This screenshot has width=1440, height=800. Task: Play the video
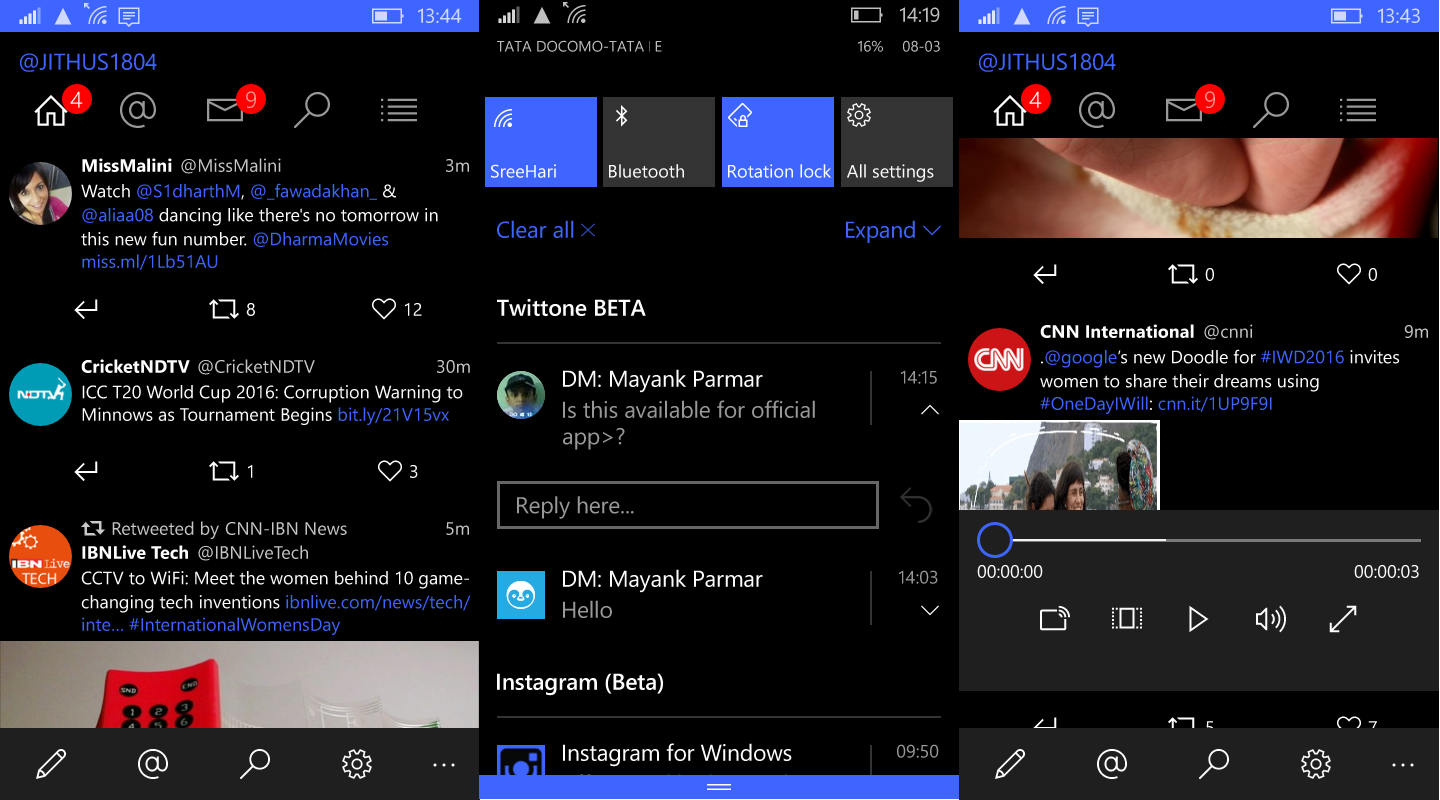pos(1198,619)
